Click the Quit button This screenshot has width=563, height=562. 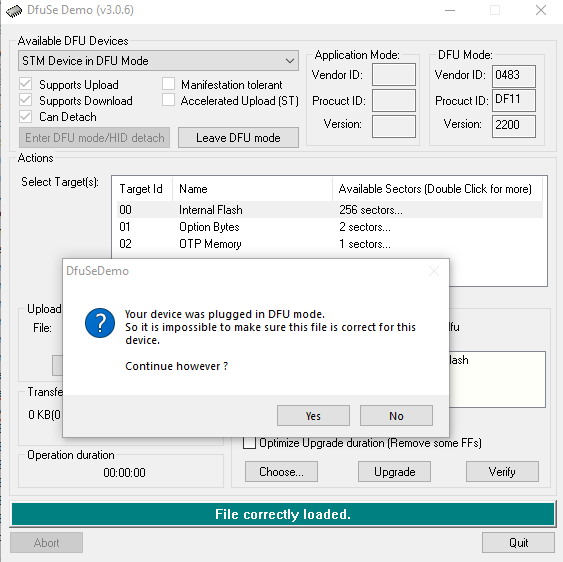518,543
